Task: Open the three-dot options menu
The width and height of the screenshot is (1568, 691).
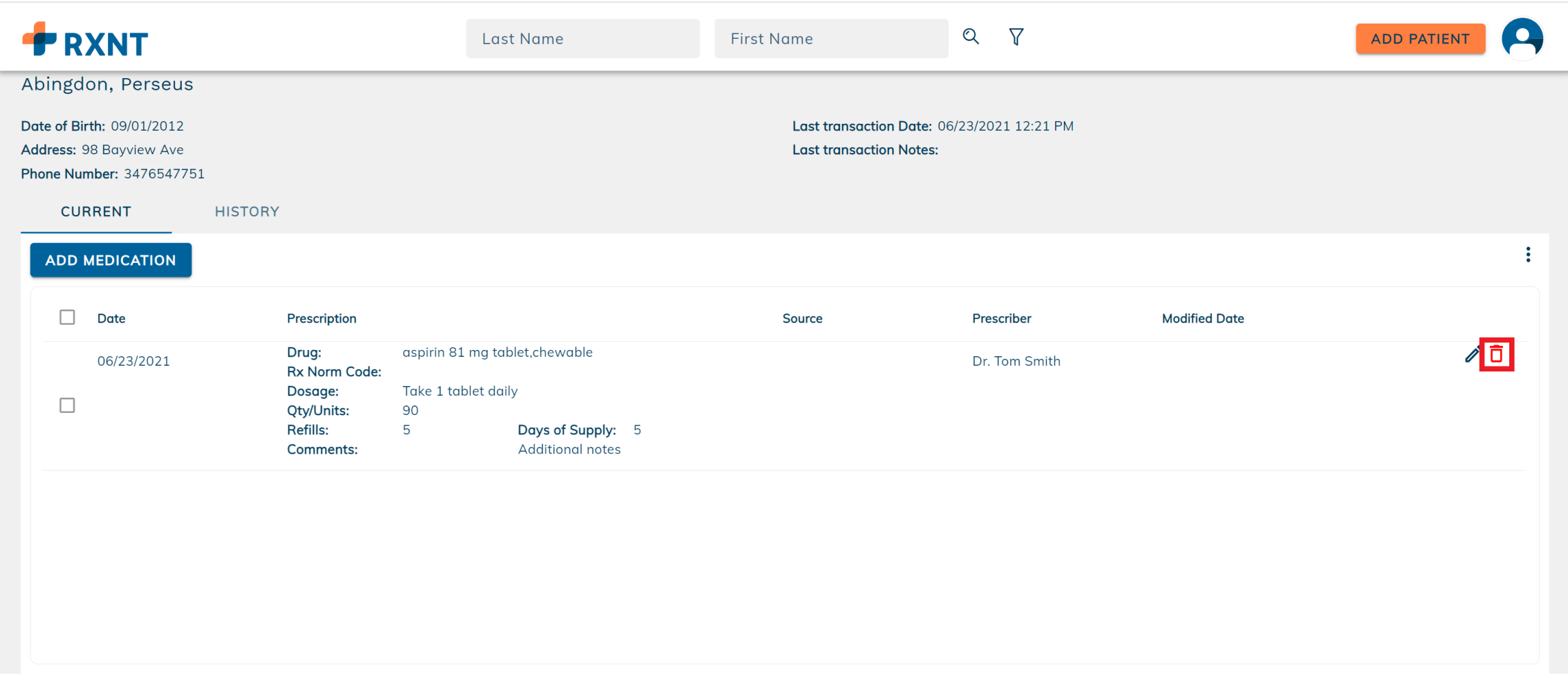Action: tap(1528, 255)
